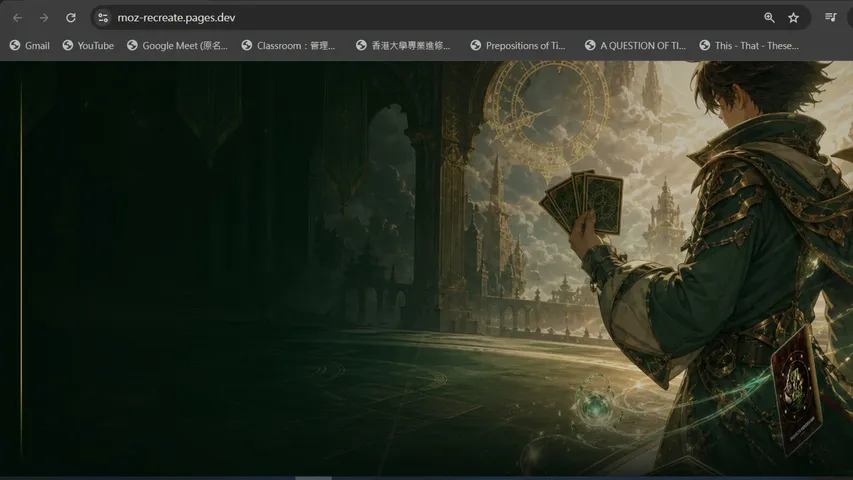Click the globe icon beside This - That bookmark

(x=705, y=46)
